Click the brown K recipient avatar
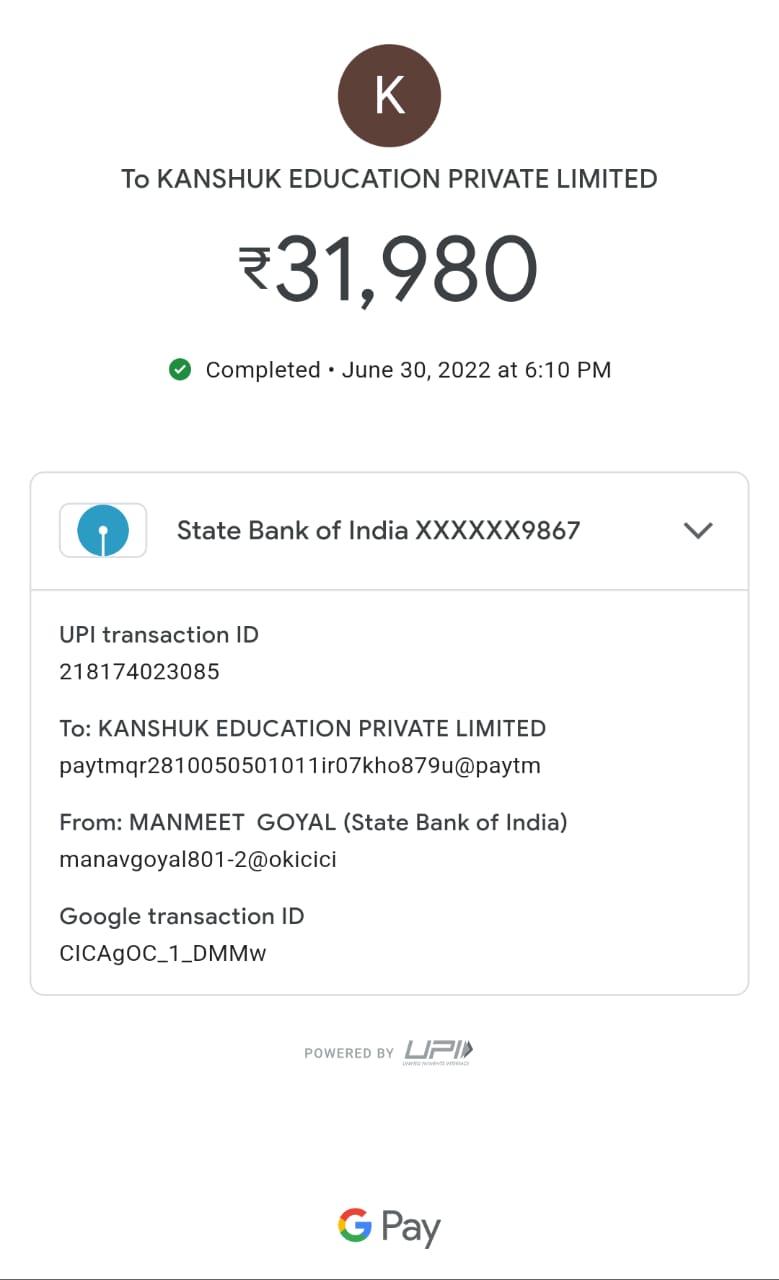This screenshot has width=779, height=1280. (x=389, y=96)
